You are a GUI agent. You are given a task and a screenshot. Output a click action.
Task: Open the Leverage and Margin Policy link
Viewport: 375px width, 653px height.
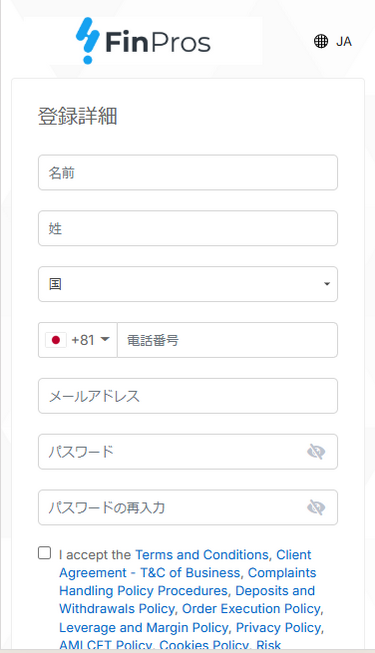144,627
